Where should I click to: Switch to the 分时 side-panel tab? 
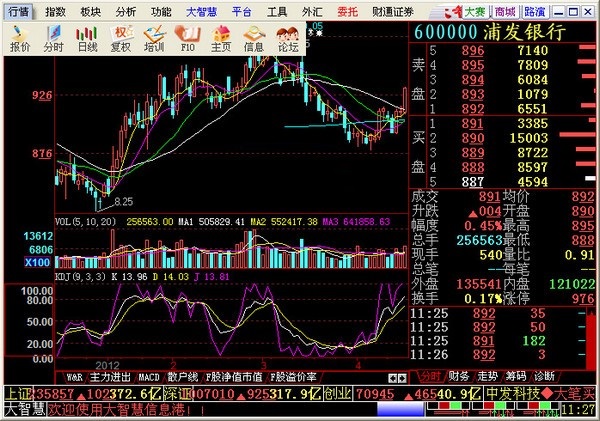430,377
